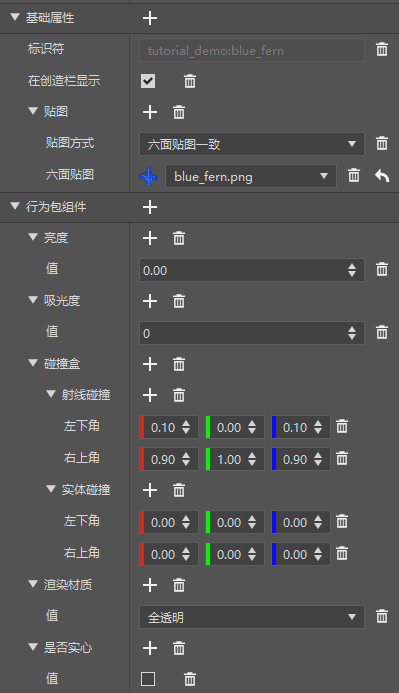Screen dimensions: 399x693
Task: Open the 渲染材质 dropdown showing 全透明
Action: coord(252,617)
